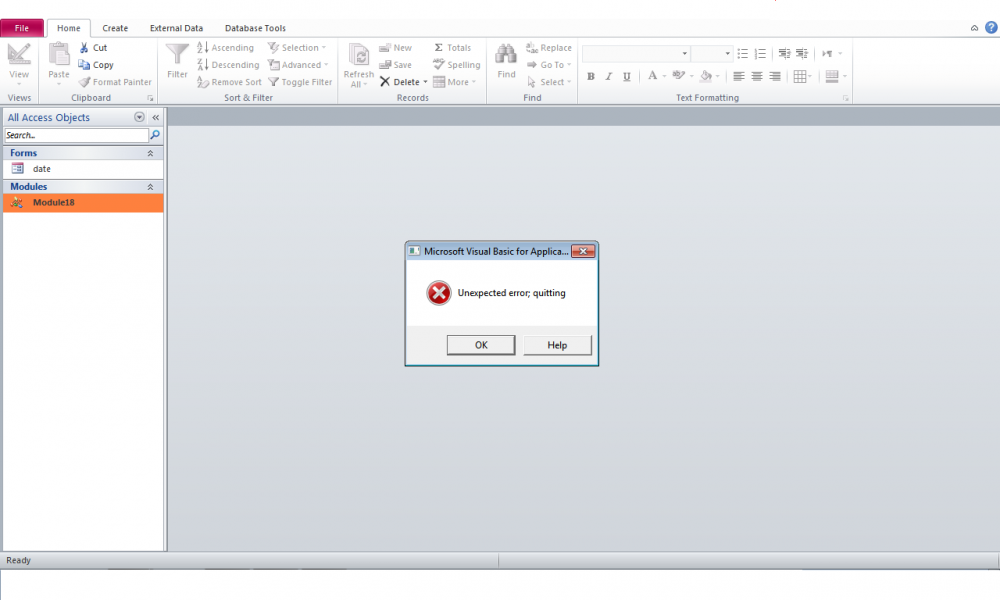Collapse the Modules group
1000x600 pixels.
(x=151, y=187)
